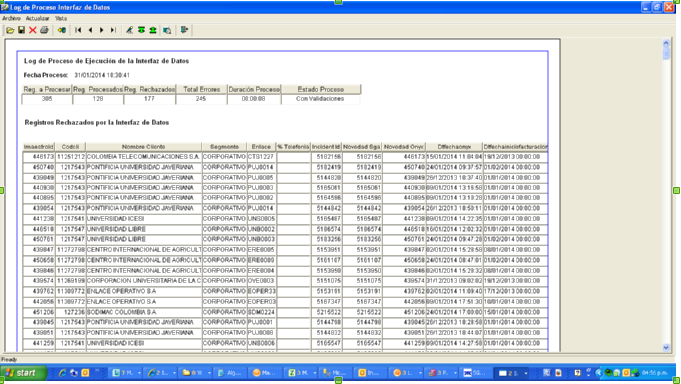
Task: Click the Fecha Proceso date value
Action: coord(102,75)
